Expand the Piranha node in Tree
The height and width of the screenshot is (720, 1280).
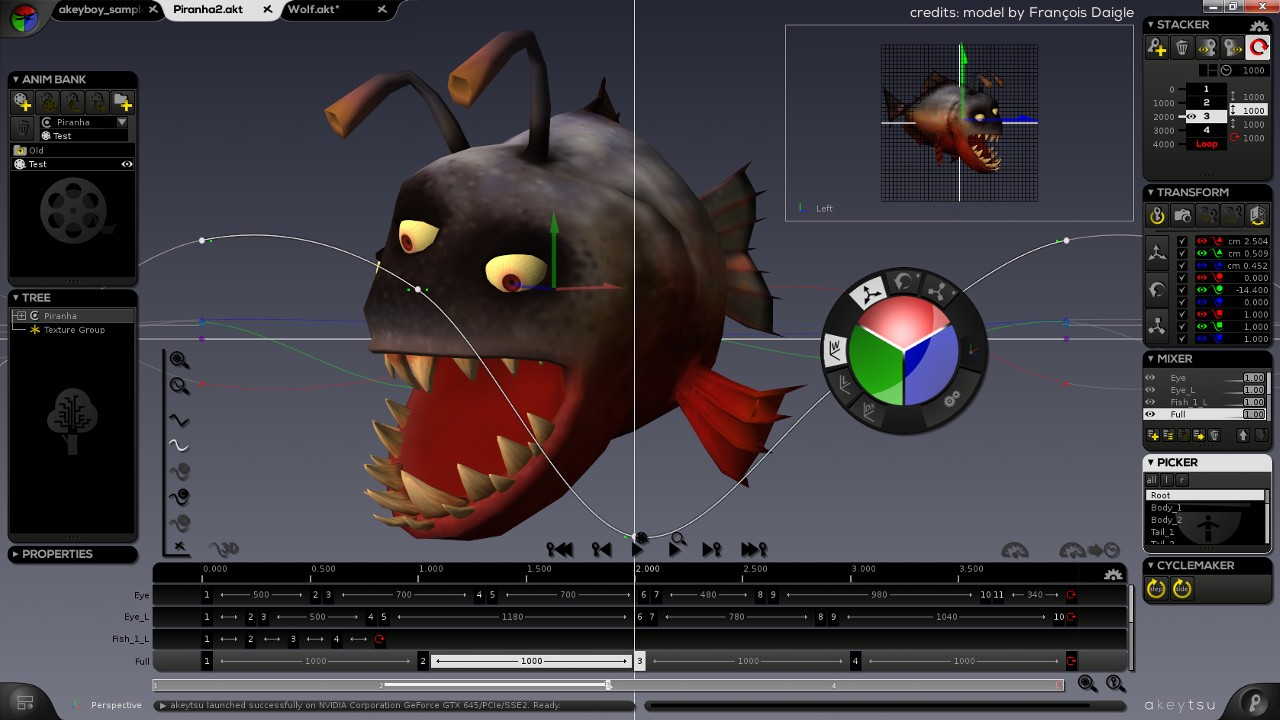[x=20, y=316]
